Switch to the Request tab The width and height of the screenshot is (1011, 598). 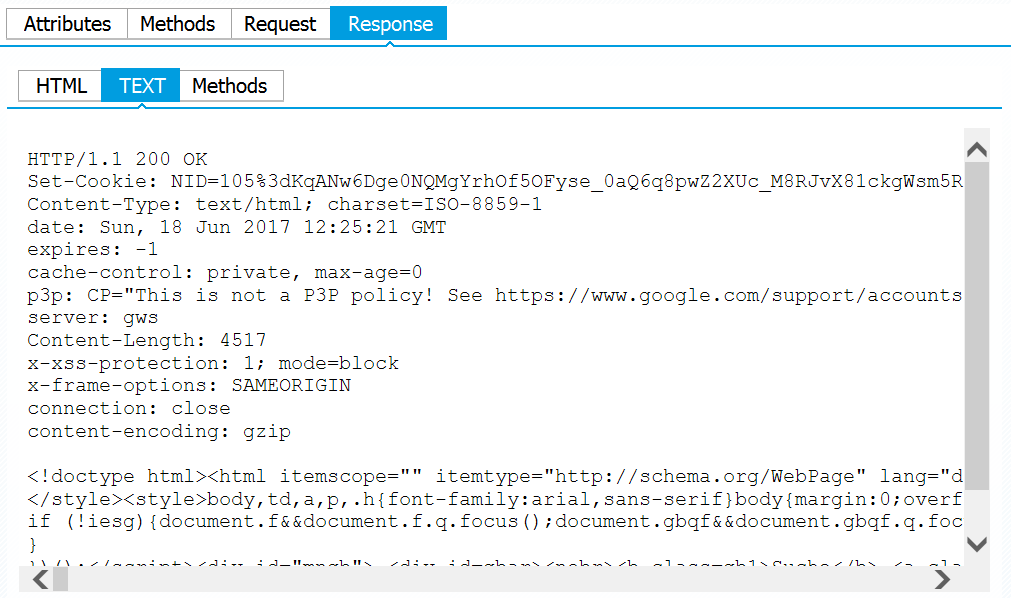point(280,24)
